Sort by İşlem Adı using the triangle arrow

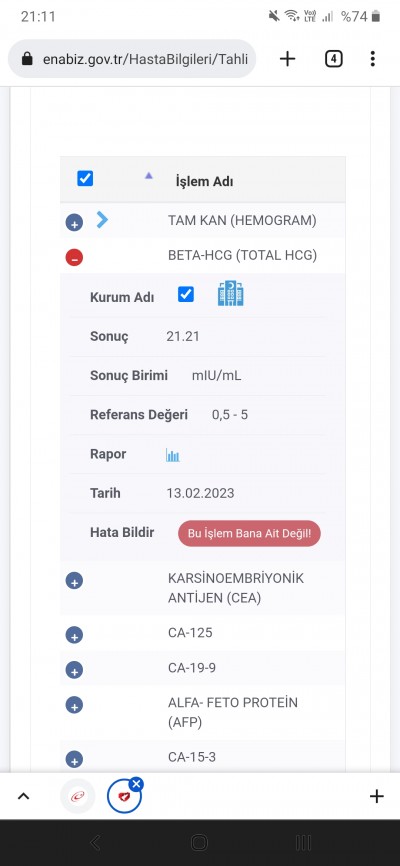tap(148, 176)
